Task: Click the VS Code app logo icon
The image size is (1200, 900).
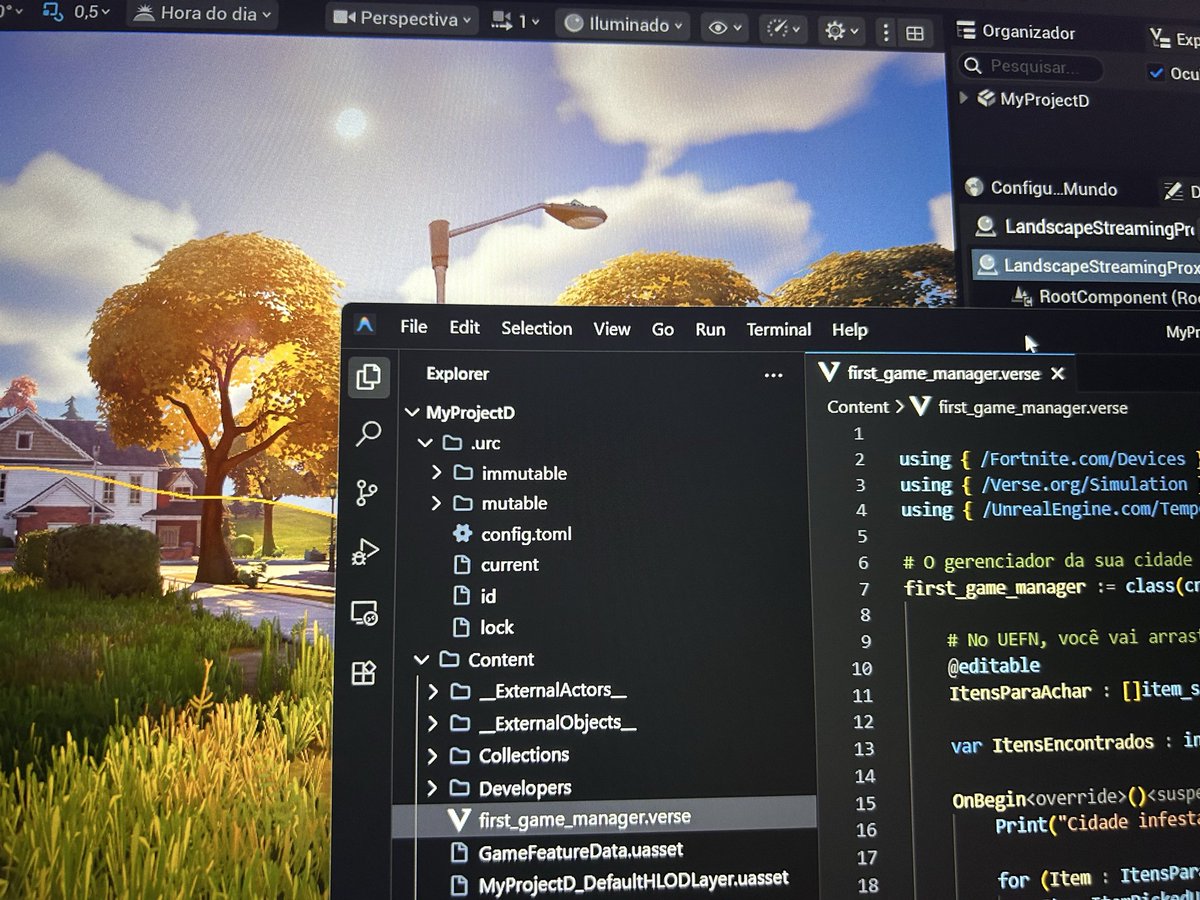Action: pyautogui.click(x=365, y=324)
